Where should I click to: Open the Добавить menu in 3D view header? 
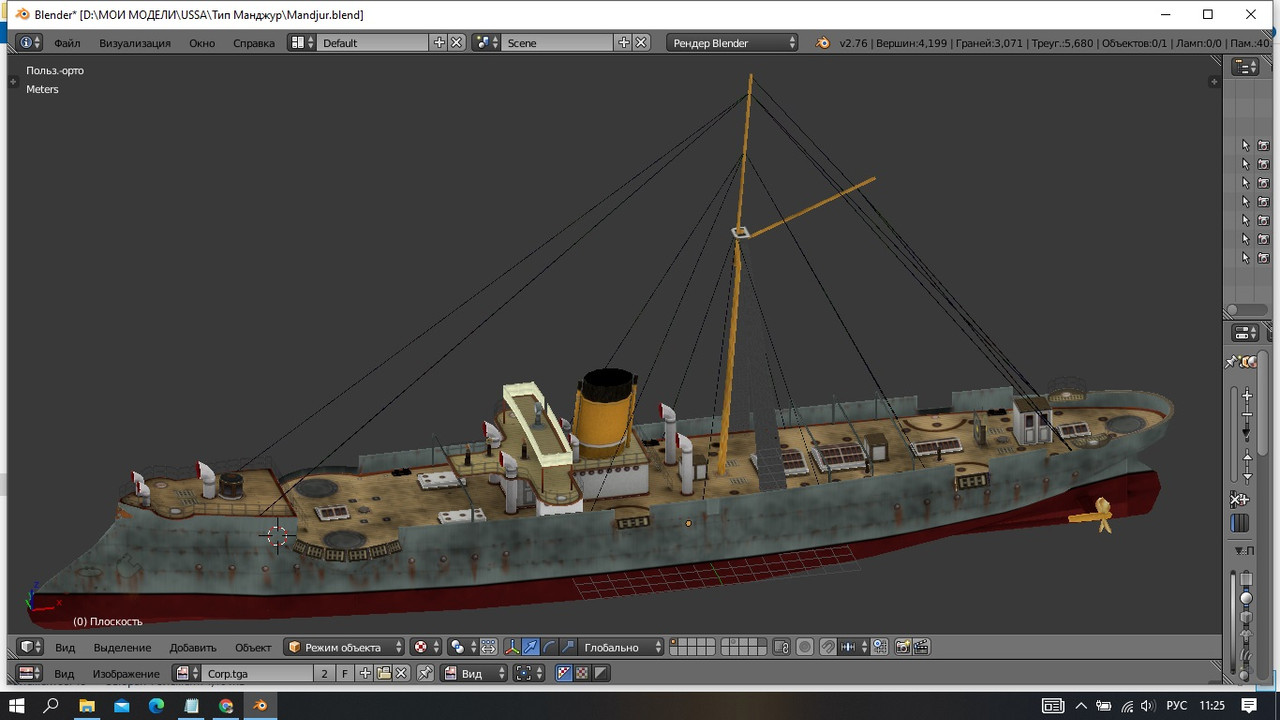pyautogui.click(x=193, y=647)
